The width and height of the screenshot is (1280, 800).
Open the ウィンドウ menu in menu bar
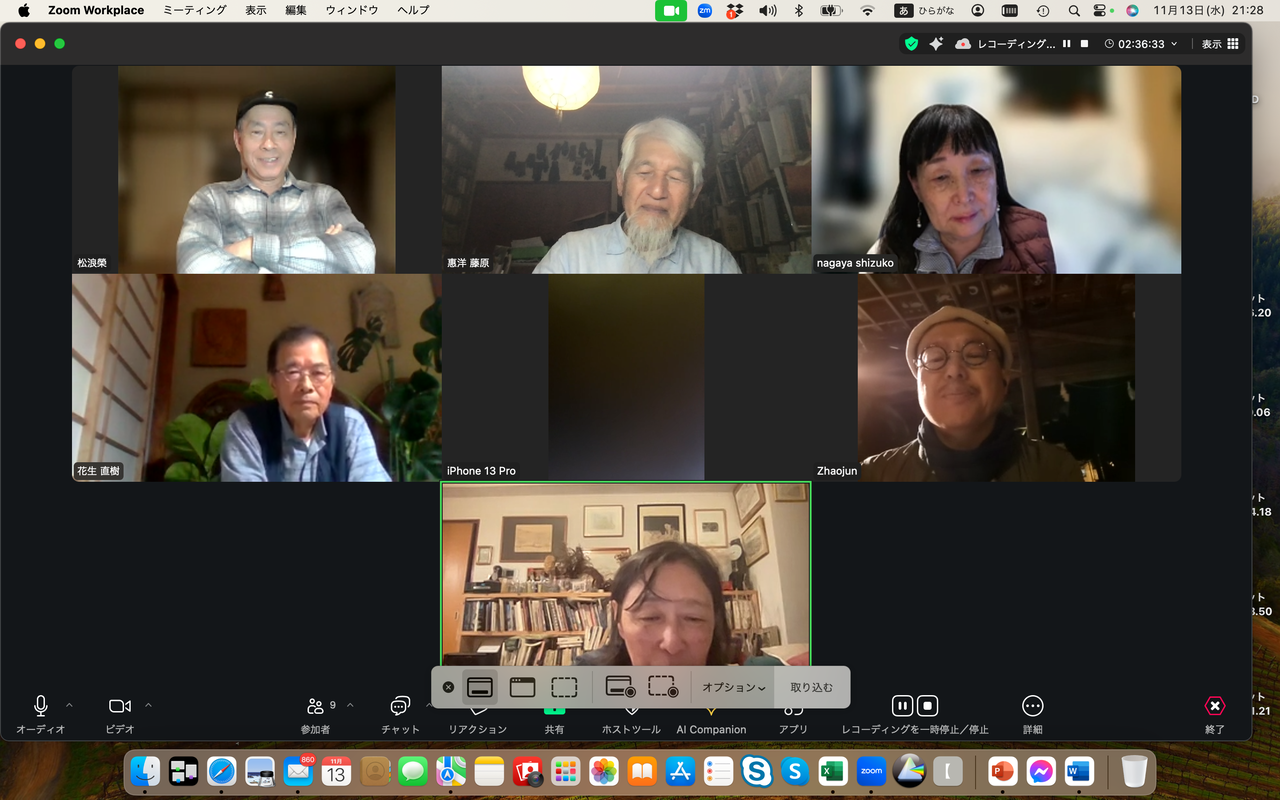click(x=352, y=10)
